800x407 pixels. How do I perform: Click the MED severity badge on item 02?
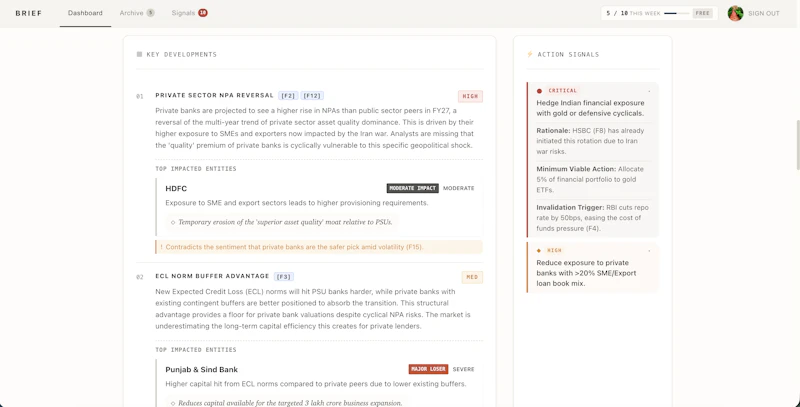(x=472, y=277)
